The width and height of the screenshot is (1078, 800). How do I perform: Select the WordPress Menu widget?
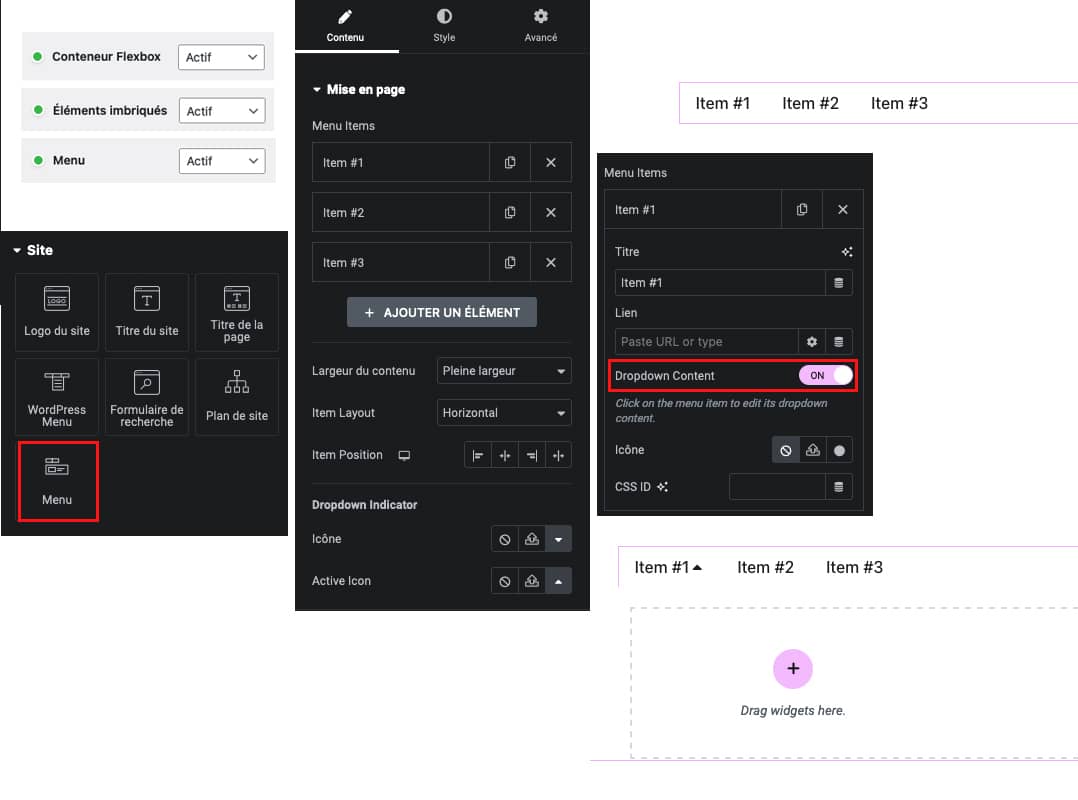[x=57, y=397]
